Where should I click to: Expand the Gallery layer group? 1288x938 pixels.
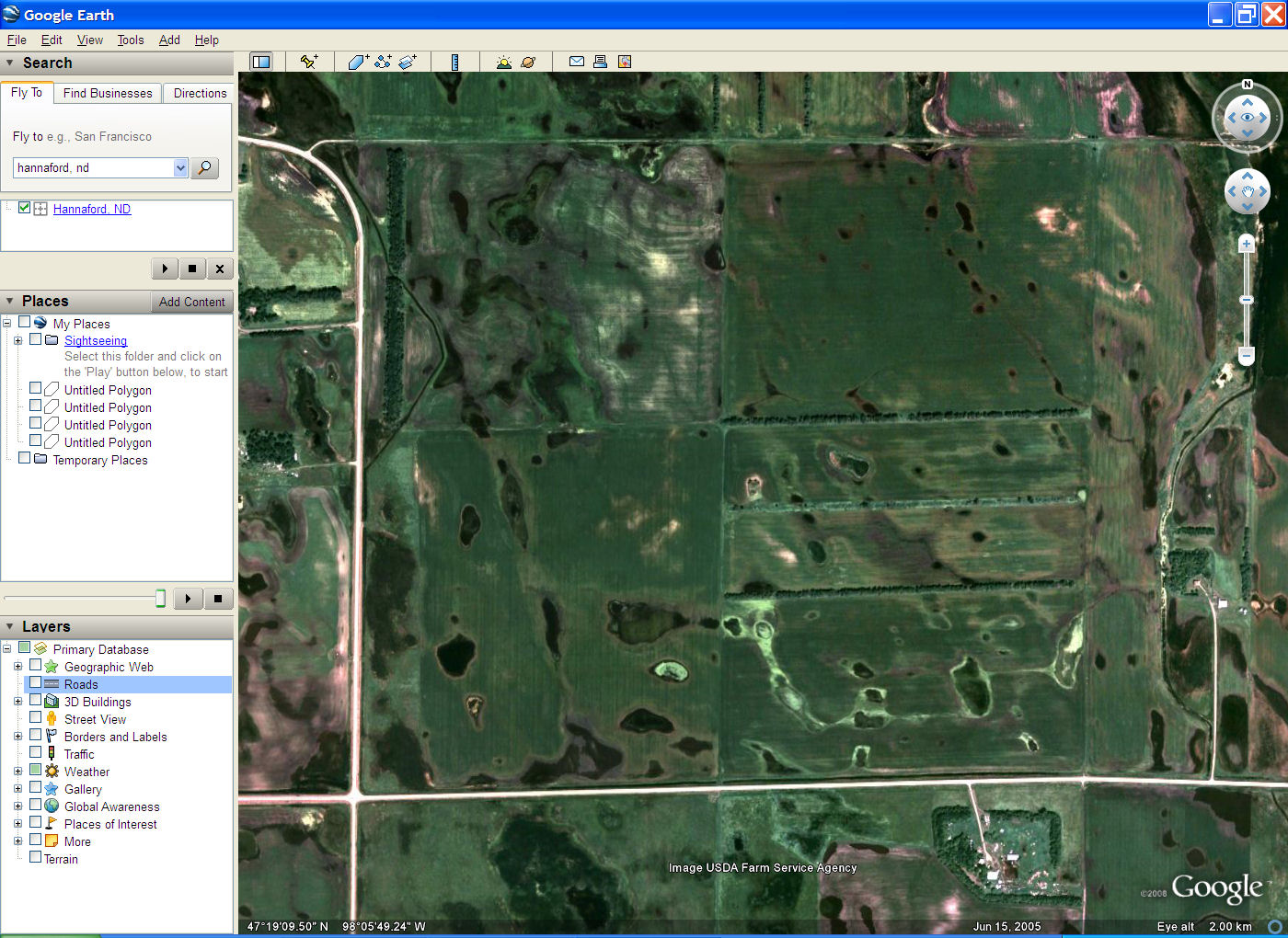click(x=17, y=789)
